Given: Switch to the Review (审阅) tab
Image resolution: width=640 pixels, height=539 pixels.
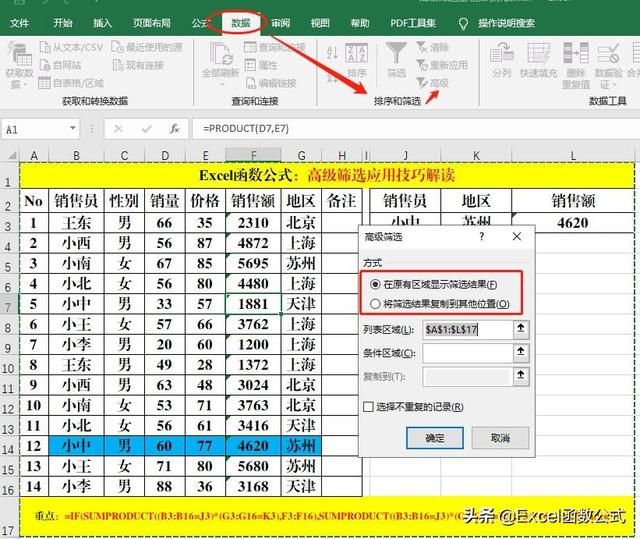Looking at the screenshot, I should [280, 23].
